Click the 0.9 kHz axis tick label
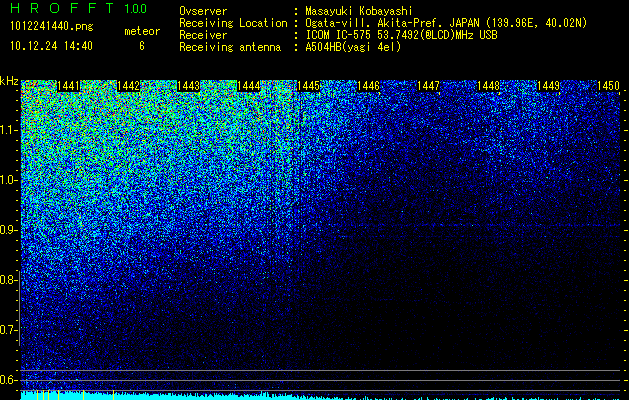 [x=8, y=230]
